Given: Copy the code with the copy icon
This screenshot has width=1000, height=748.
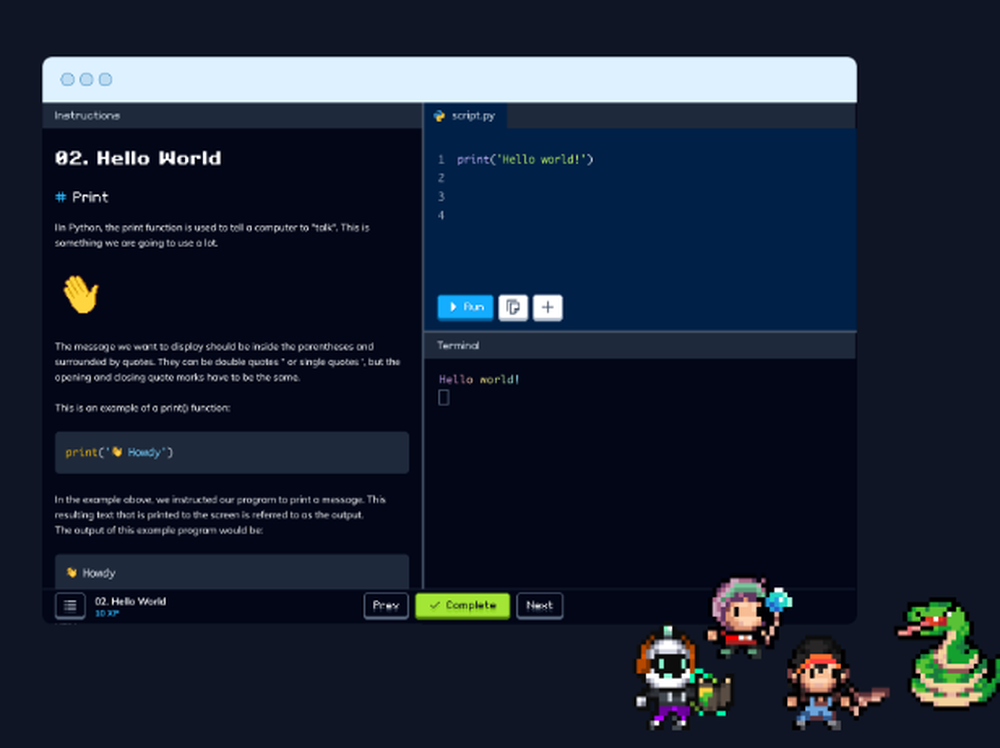Looking at the screenshot, I should pyautogui.click(x=513, y=307).
